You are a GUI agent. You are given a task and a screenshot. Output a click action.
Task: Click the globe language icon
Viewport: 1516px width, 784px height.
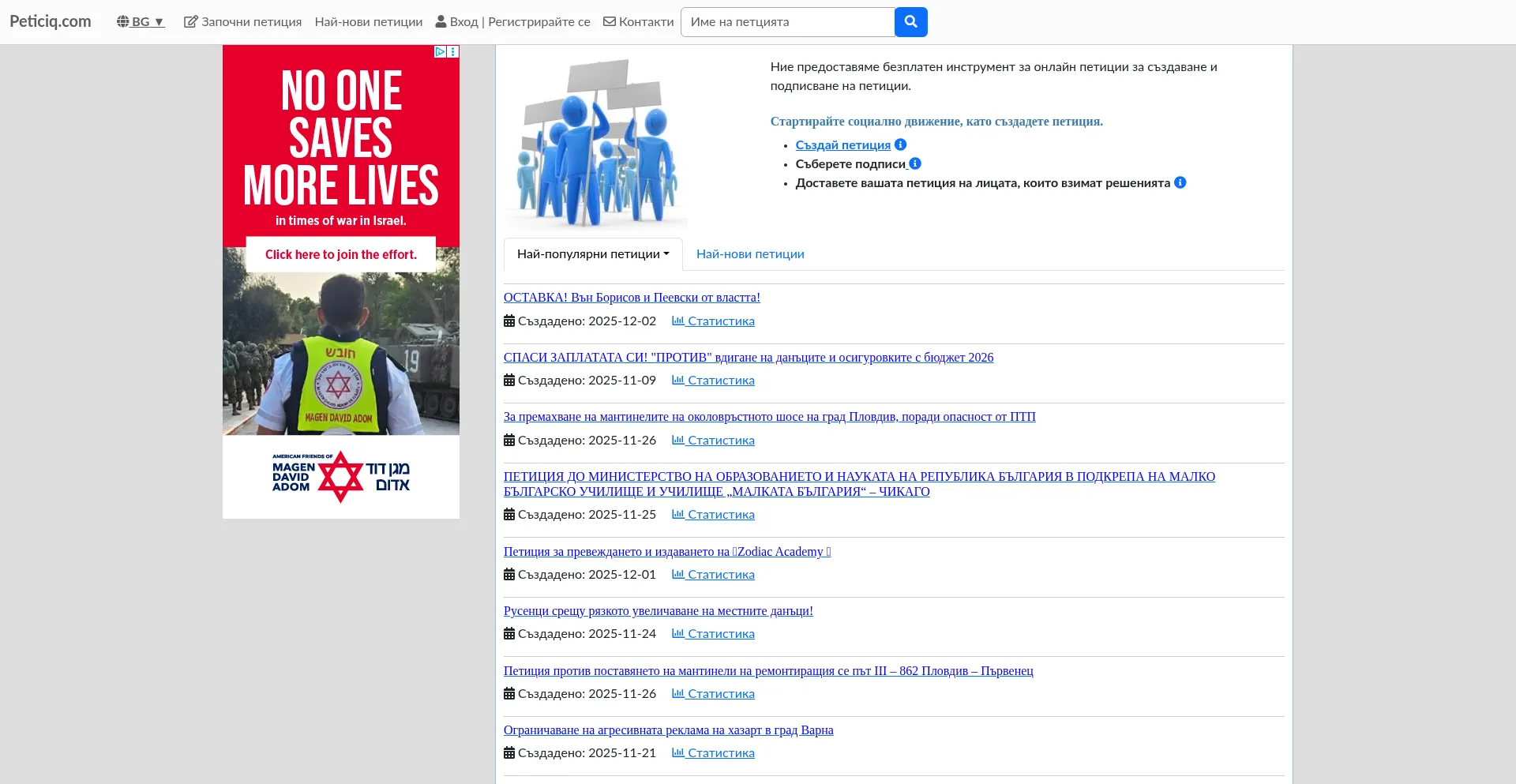(x=122, y=22)
